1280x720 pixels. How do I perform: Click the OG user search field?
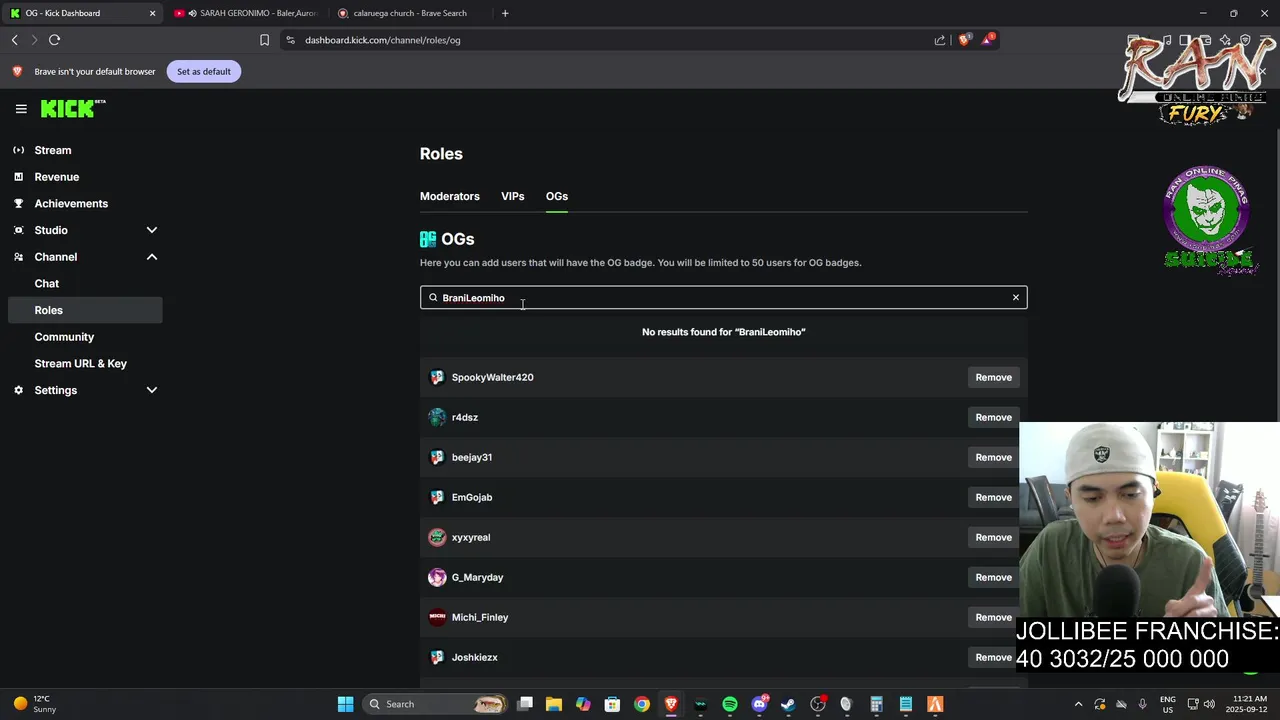click(723, 298)
